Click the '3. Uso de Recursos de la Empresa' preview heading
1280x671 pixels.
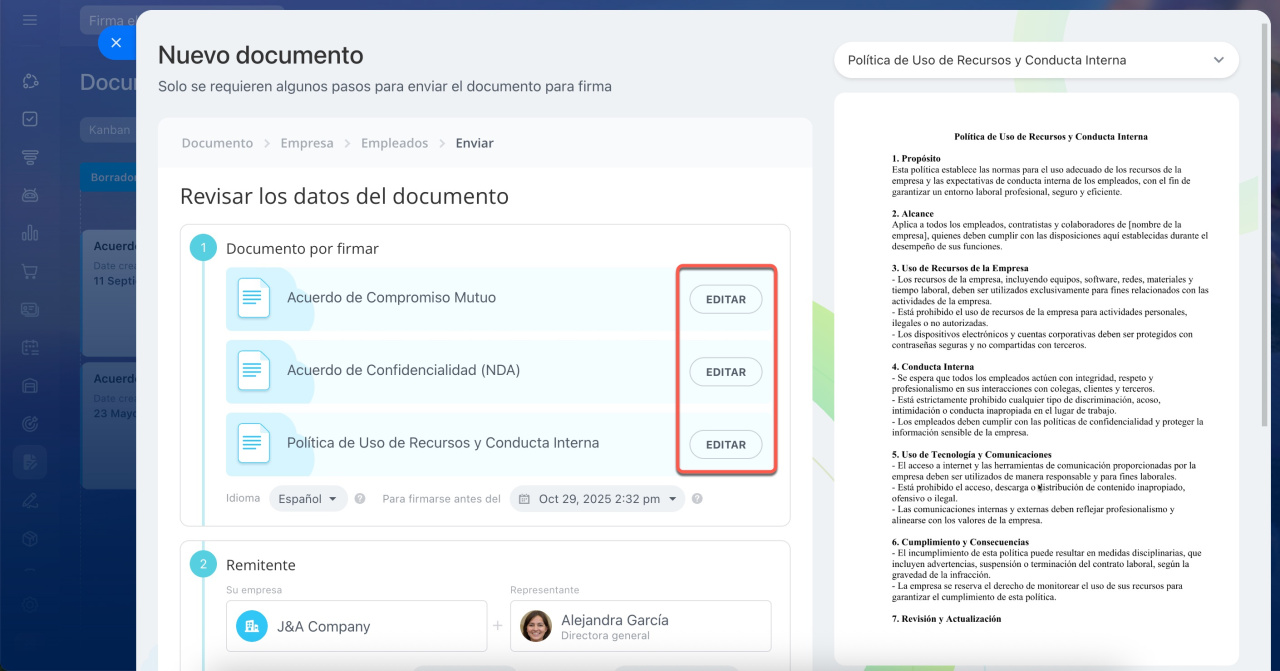[x=960, y=268]
